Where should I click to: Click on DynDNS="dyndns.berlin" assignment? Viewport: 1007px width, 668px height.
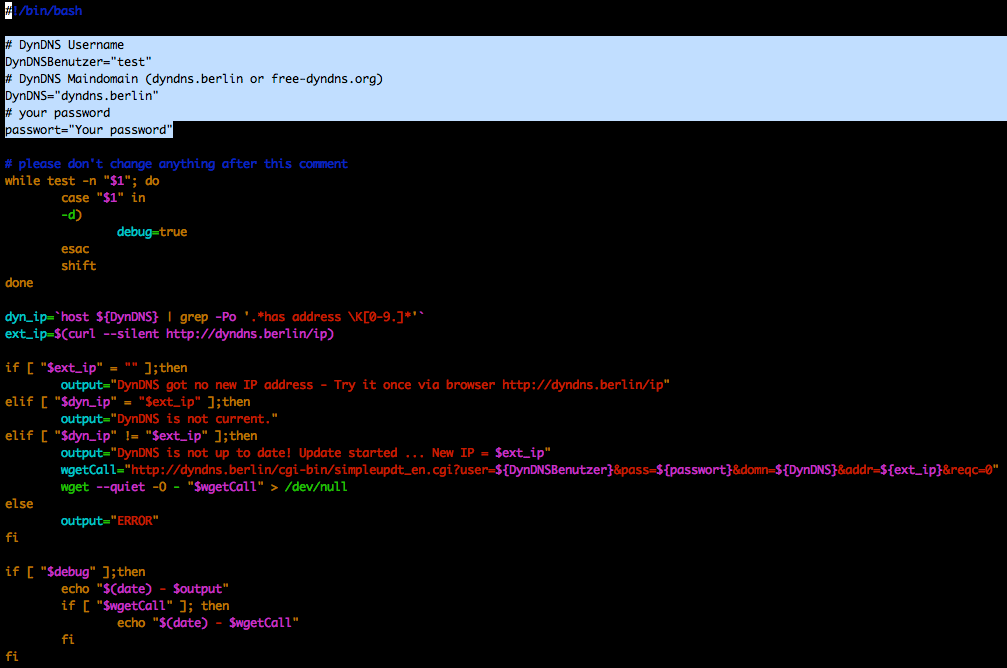point(82,96)
